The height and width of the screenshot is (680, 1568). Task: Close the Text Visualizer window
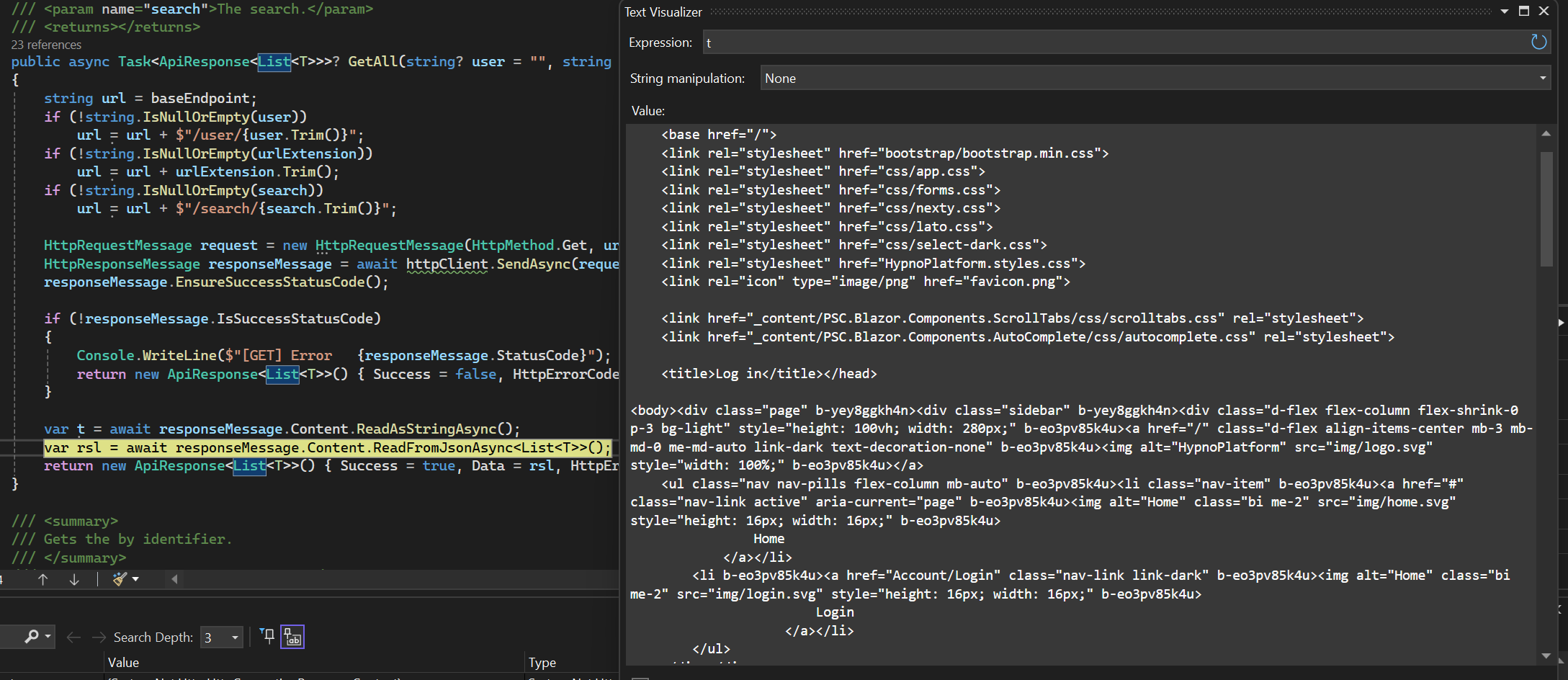(1544, 11)
